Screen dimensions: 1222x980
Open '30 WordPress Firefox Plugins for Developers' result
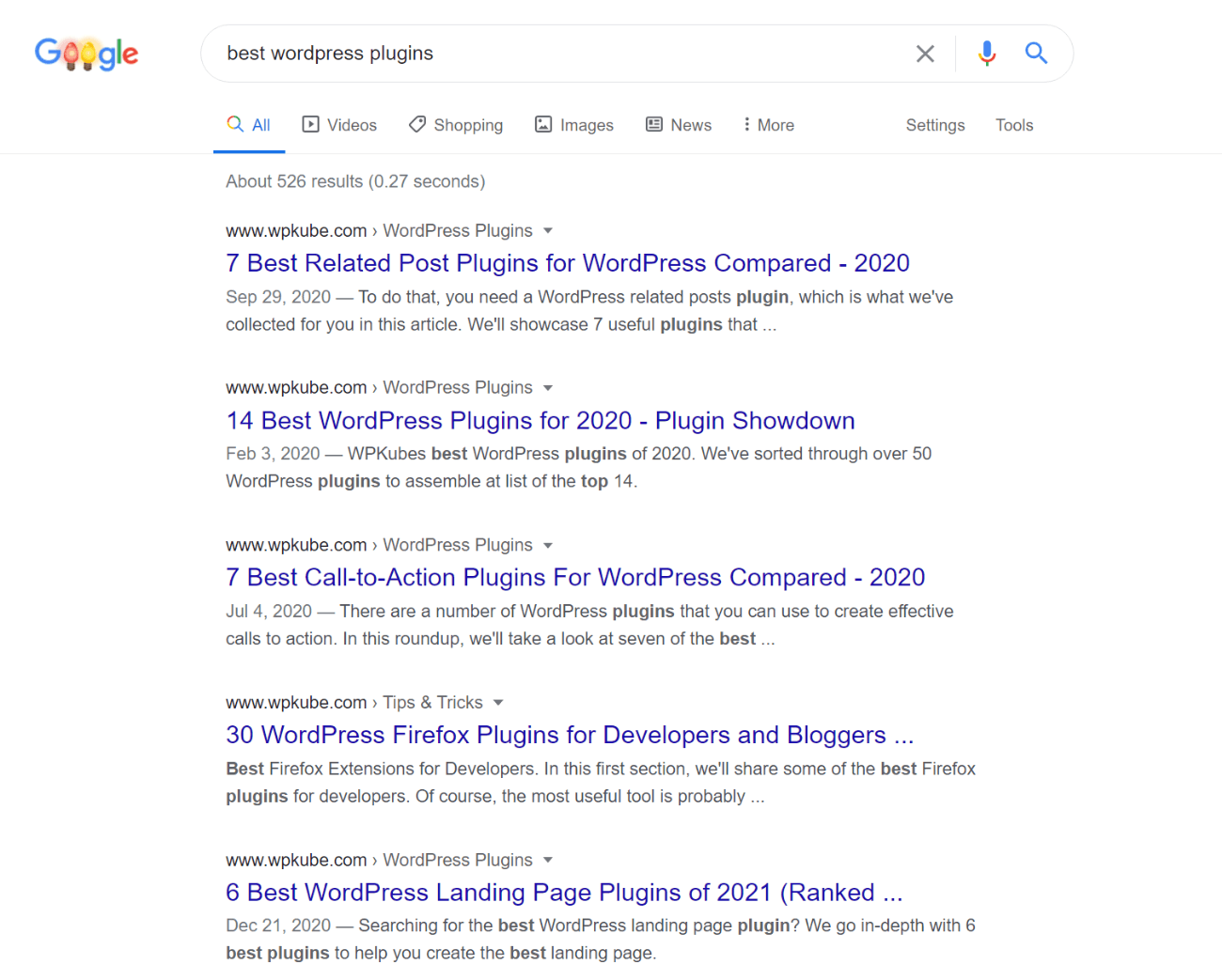[x=570, y=735]
